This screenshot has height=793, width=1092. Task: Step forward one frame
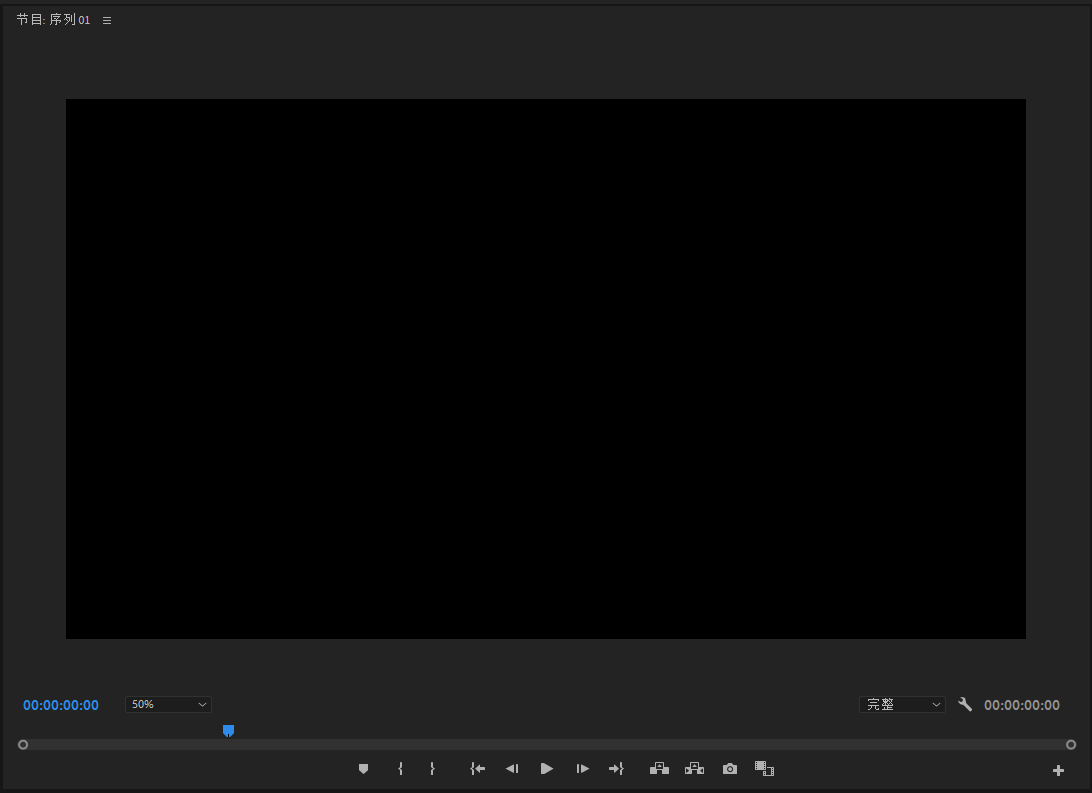point(582,769)
